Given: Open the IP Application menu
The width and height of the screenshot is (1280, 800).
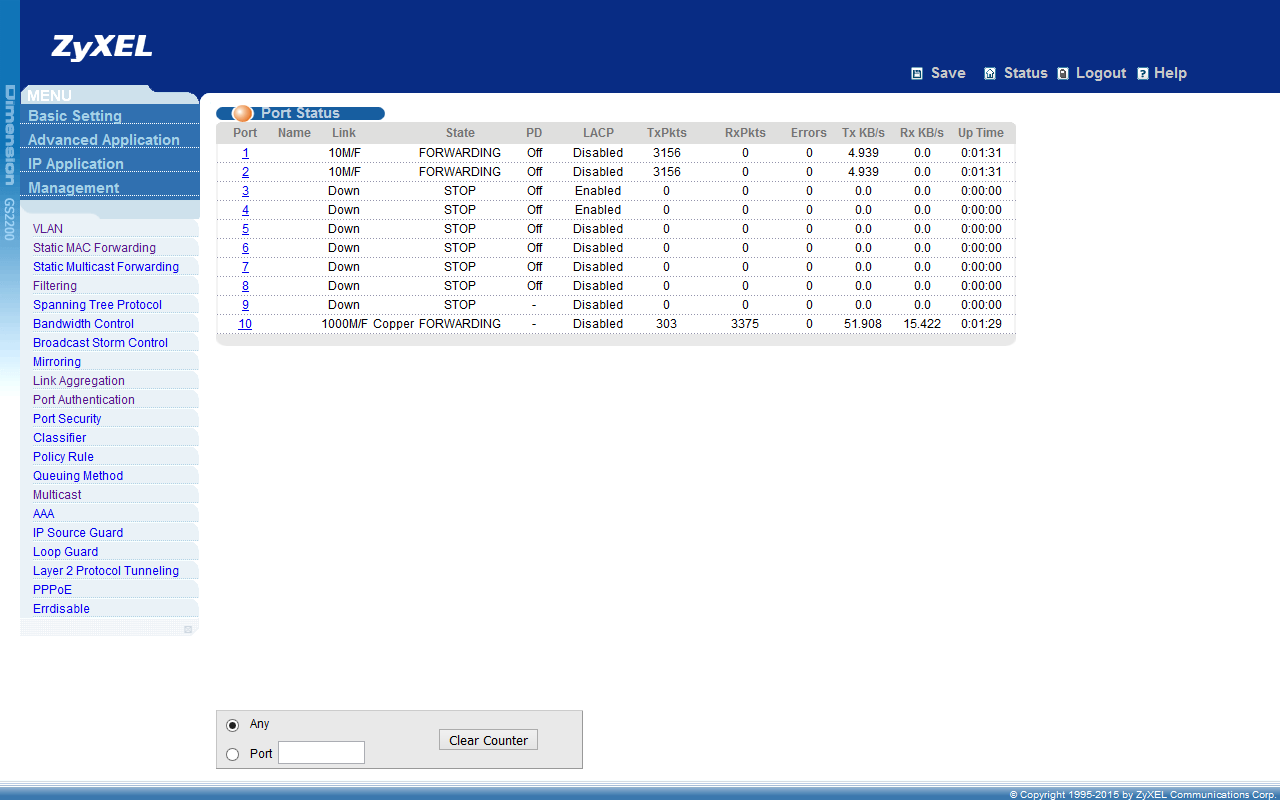Looking at the screenshot, I should pyautogui.click(x=76, y=164).
